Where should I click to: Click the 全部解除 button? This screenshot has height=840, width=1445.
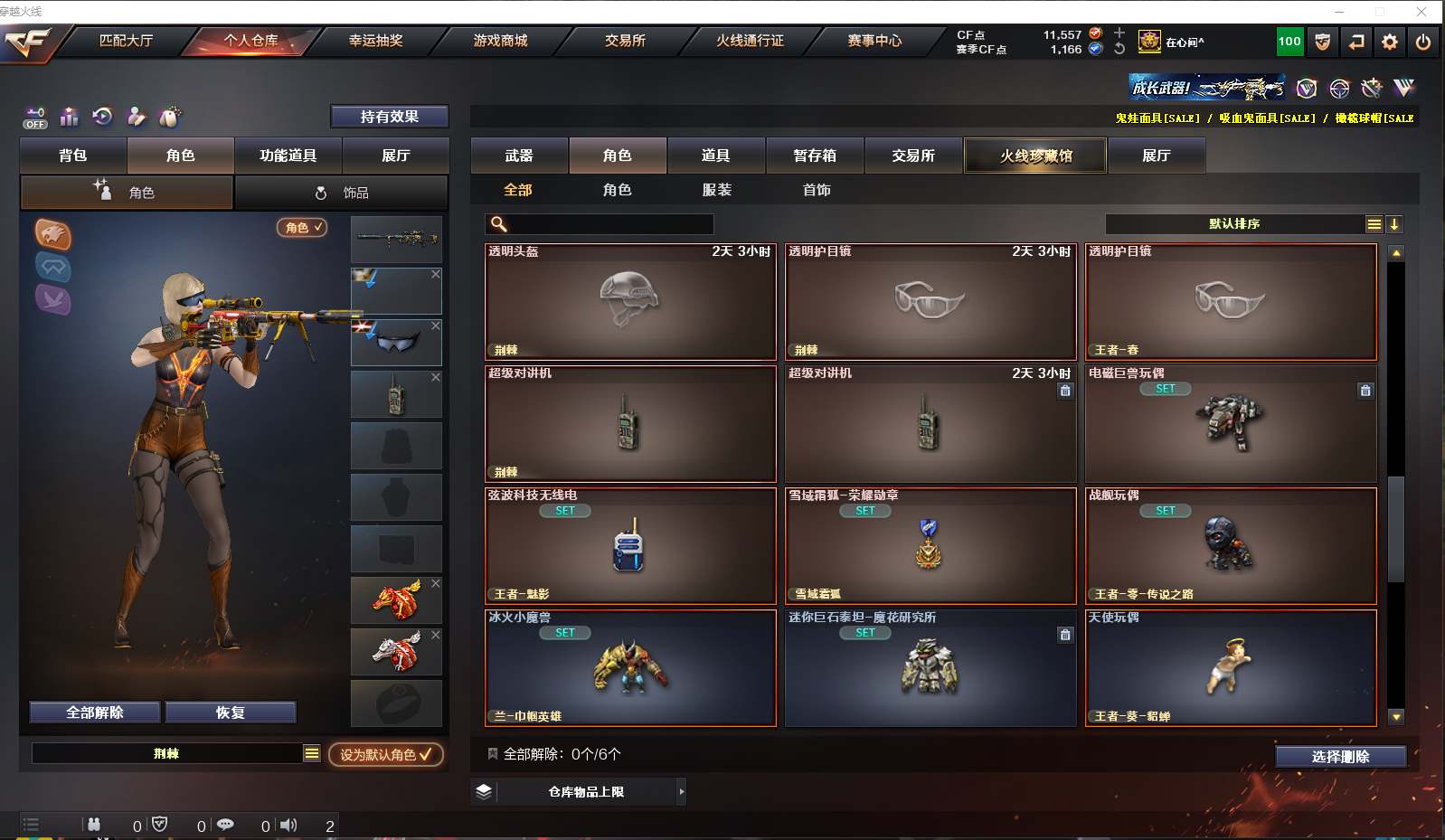tap(95, 713)
